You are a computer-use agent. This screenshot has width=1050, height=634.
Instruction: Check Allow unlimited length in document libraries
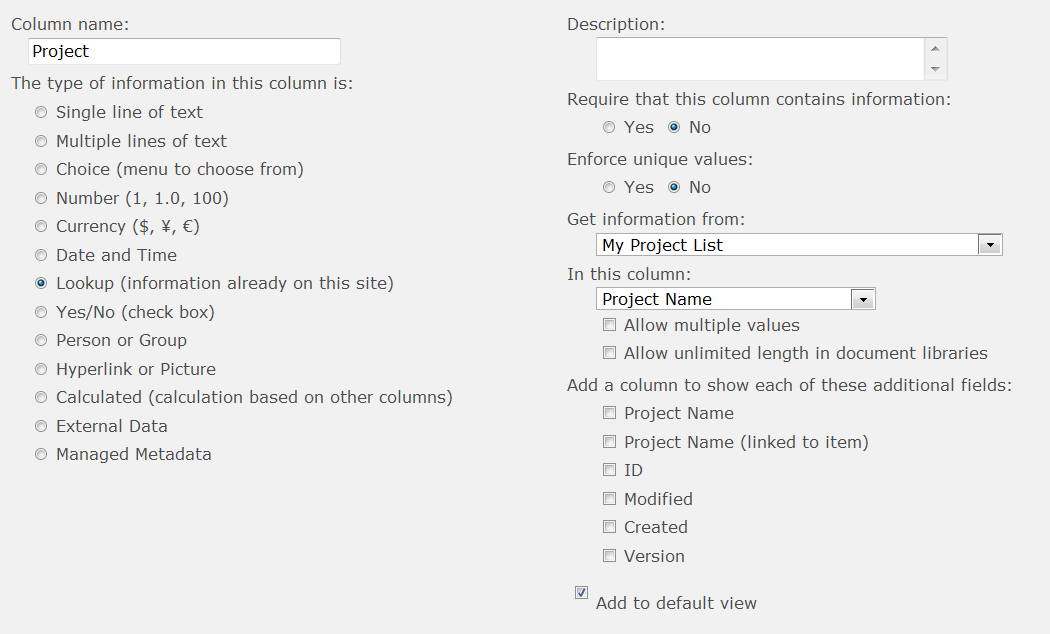(x=609, y=354)
